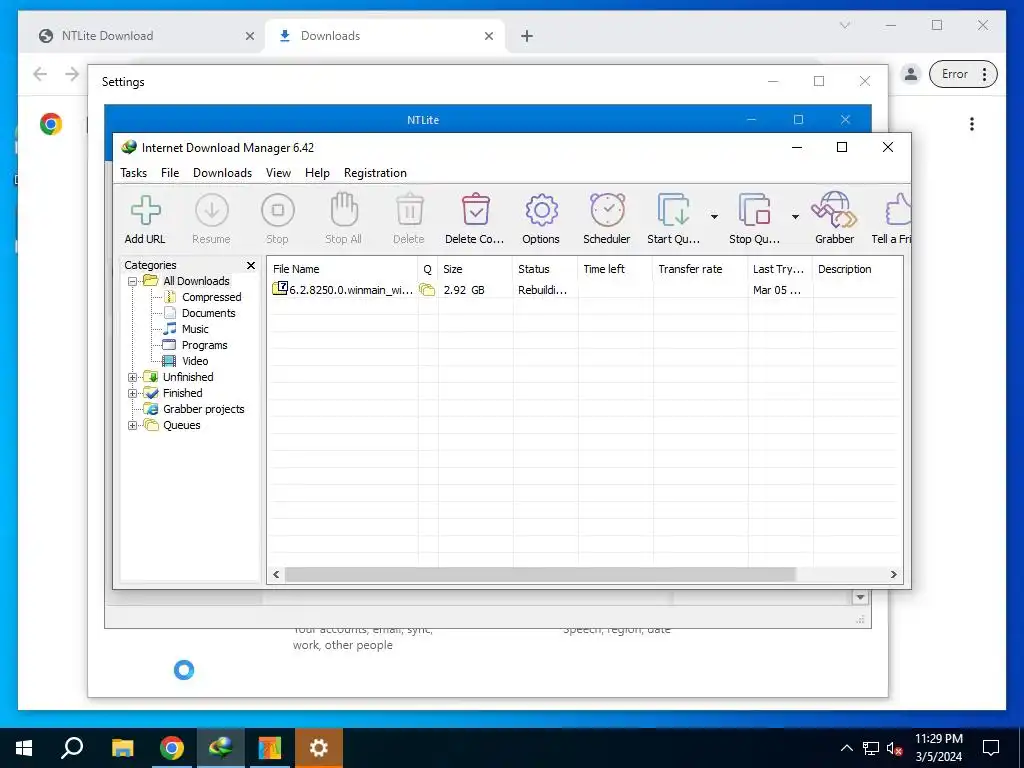
Task: Open the Help menu
Action: [x=317, y=173]
